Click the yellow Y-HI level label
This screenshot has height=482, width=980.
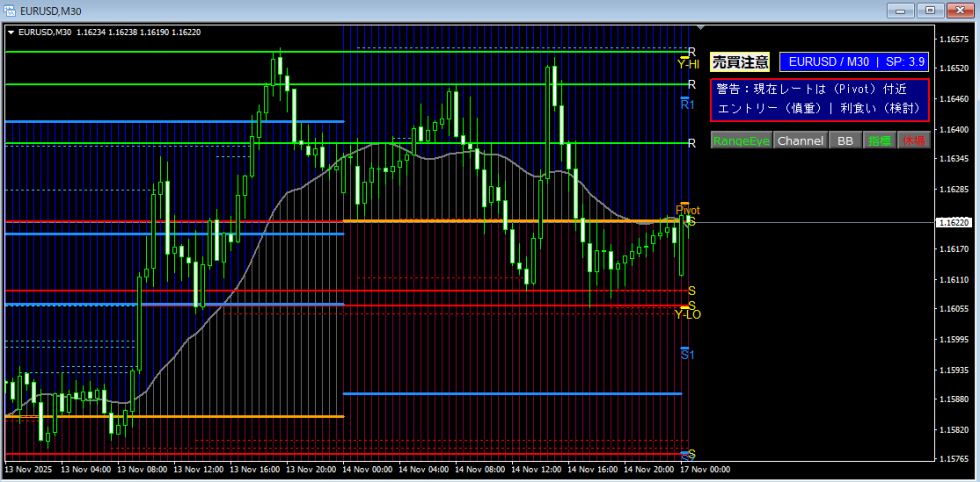pos(687,63)
